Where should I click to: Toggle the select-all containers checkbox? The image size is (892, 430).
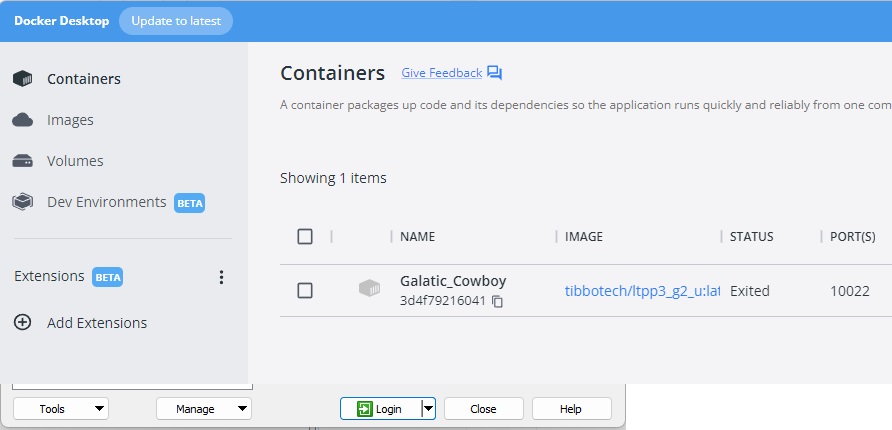coord(305,237)
